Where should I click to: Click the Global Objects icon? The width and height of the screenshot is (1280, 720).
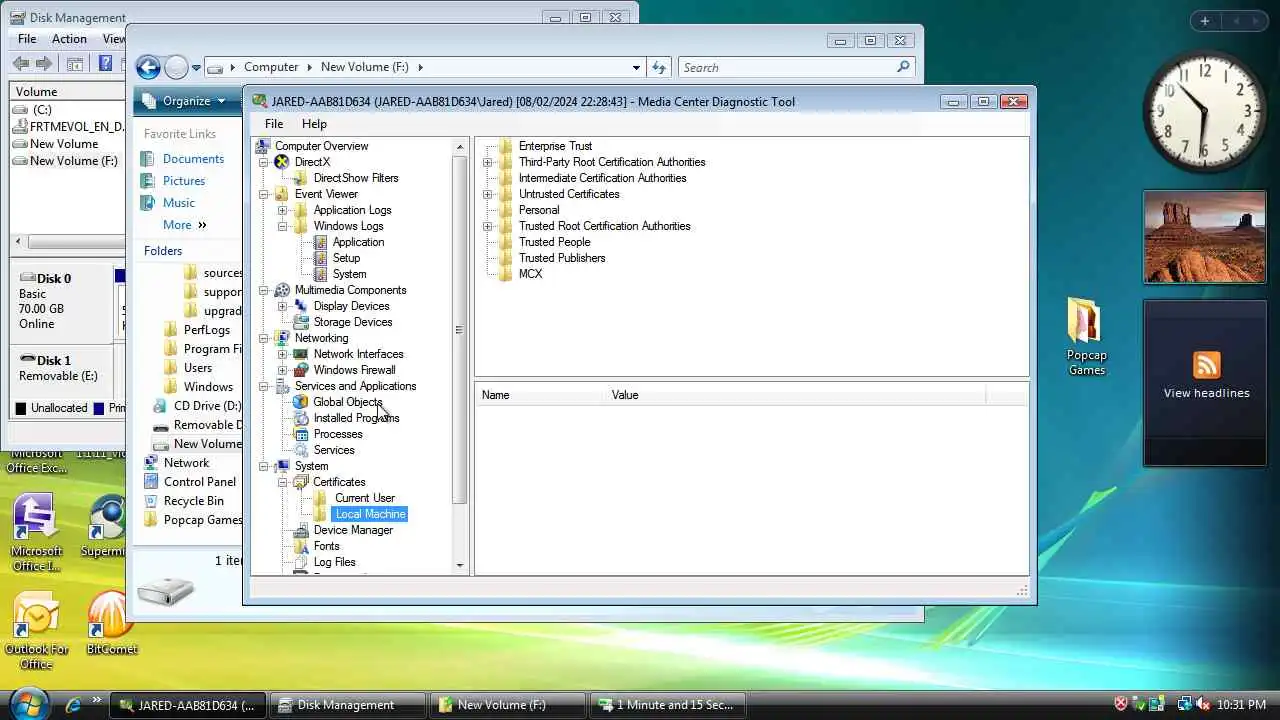click(x=301, y=402)
